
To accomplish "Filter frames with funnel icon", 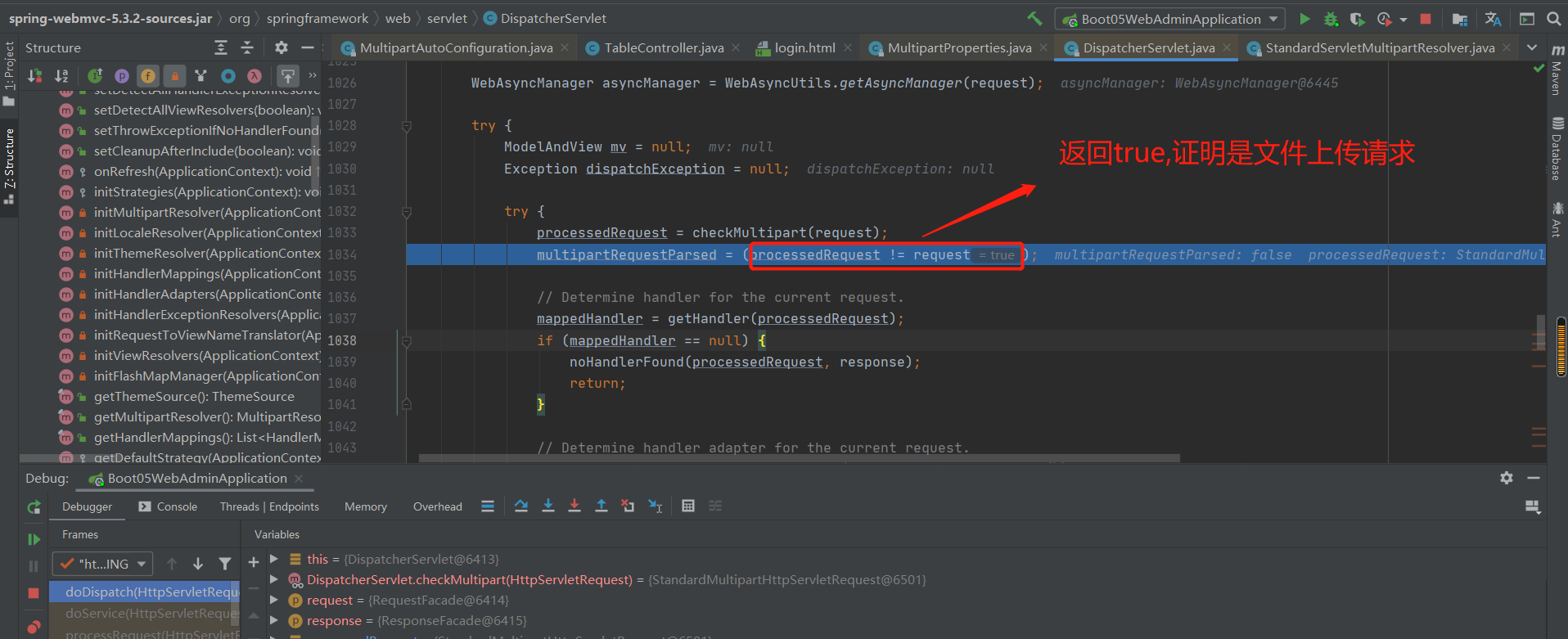I will pos(224,564).
